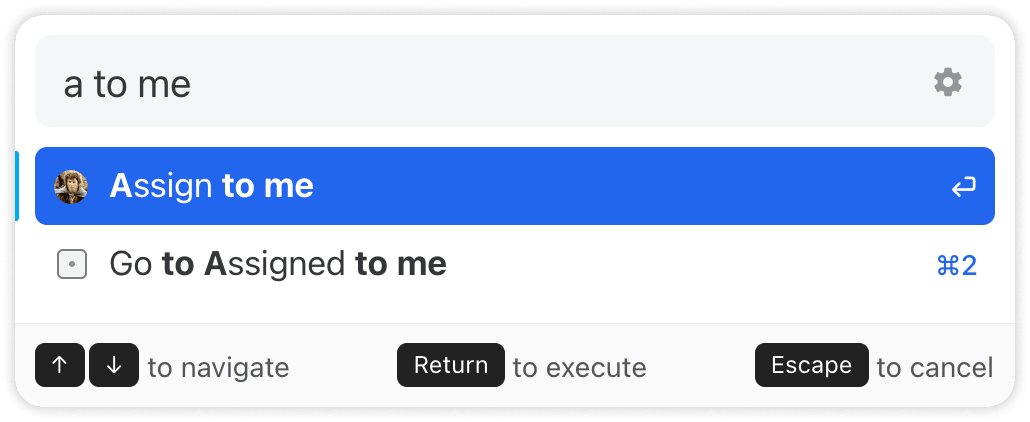Click the Return key badge
The image size is (1030, 422).
(450, 366)
